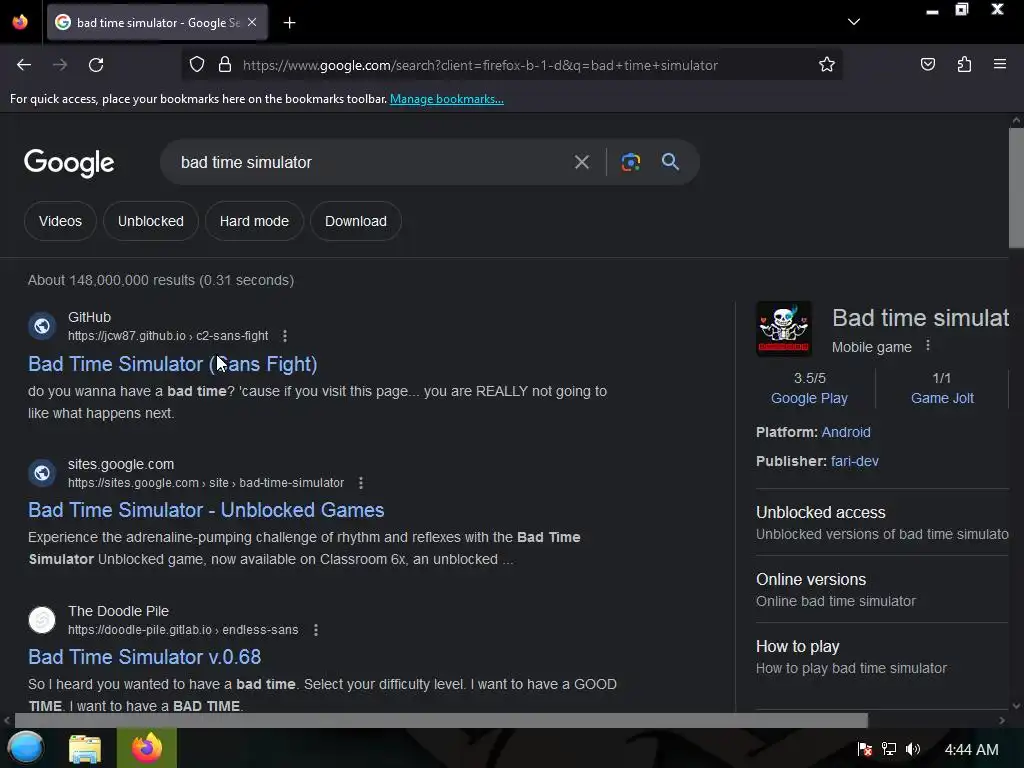The image size is (1024, 768).
Task: Follow the fari-dev publisher link
Action: point(855,461)
